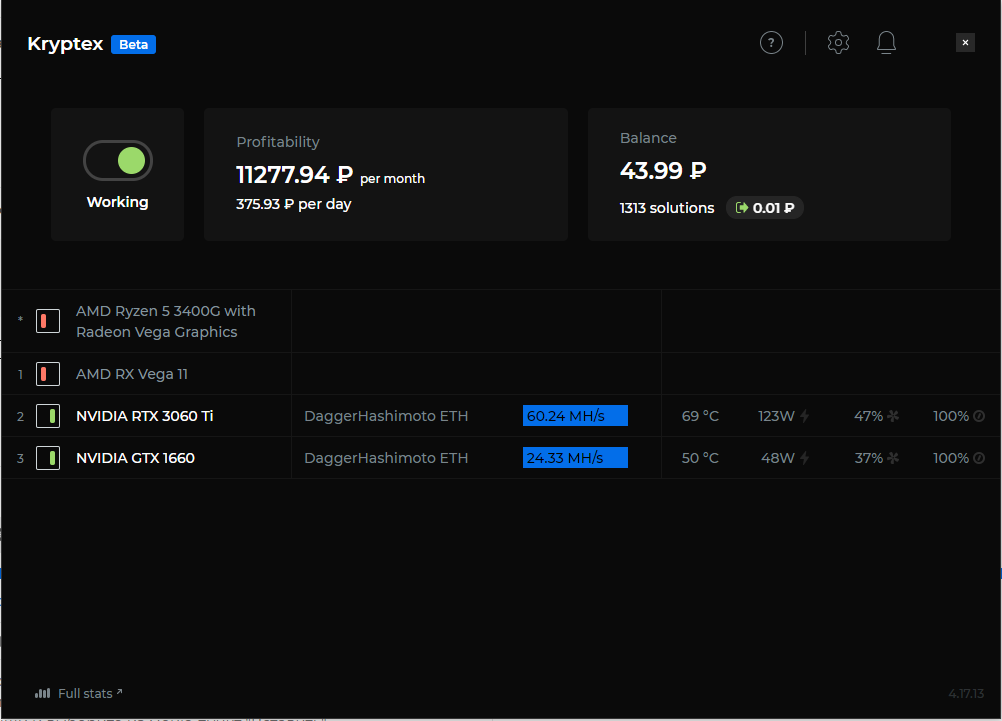Click the 47% fan speed value
The height and width of the screenshot is (721, 1002).
[868, 416]
